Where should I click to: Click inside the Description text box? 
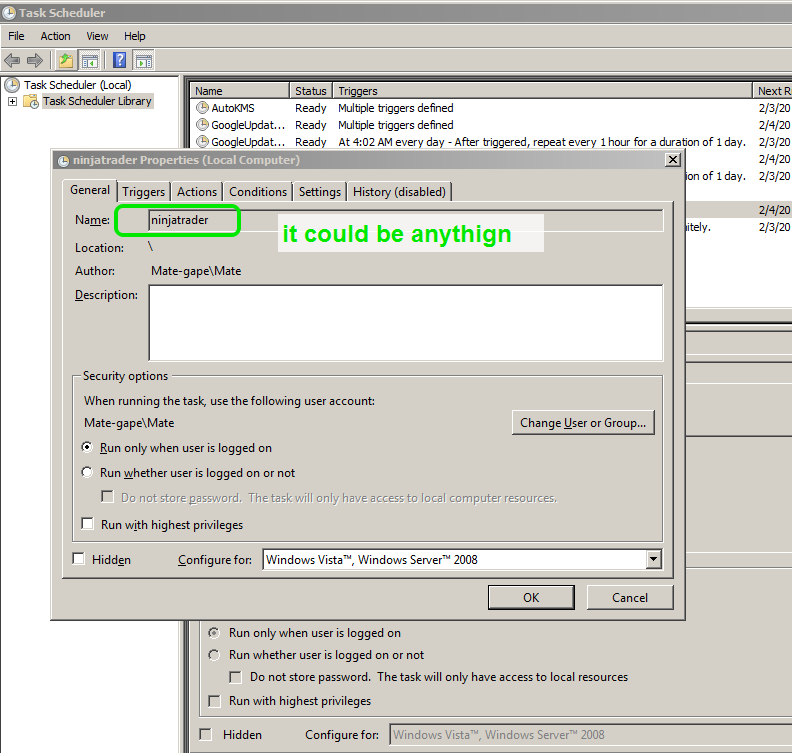pos(406,323)
